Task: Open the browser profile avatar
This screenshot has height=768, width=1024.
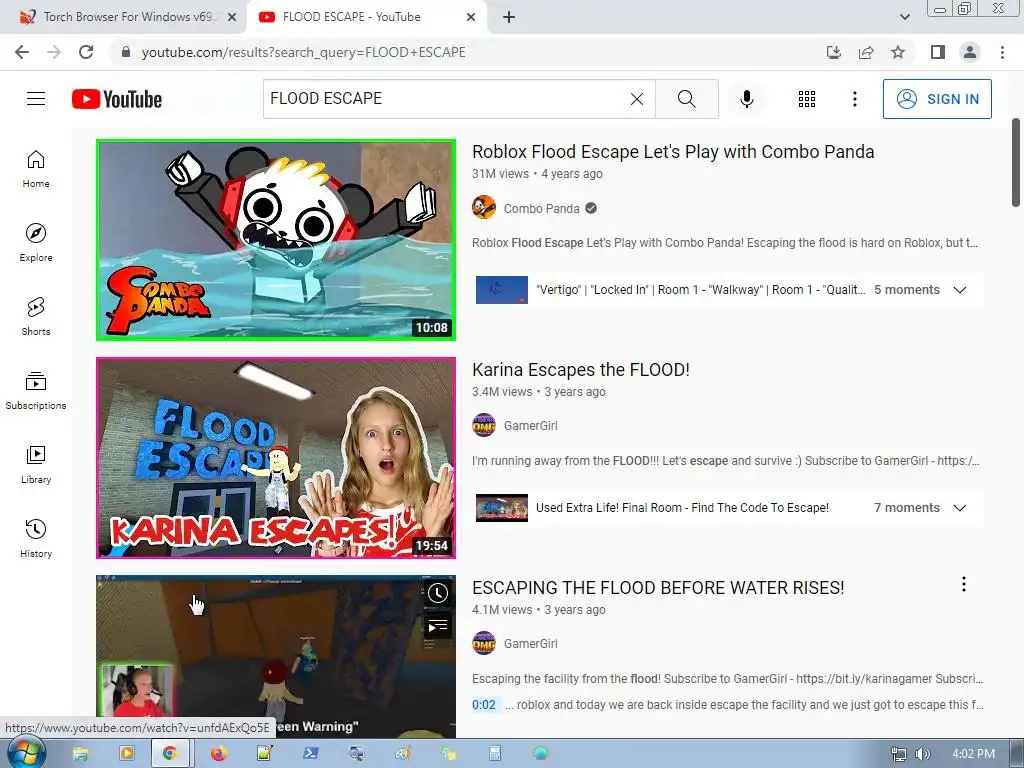Action: pyautogui.click(x=970, y=52)
